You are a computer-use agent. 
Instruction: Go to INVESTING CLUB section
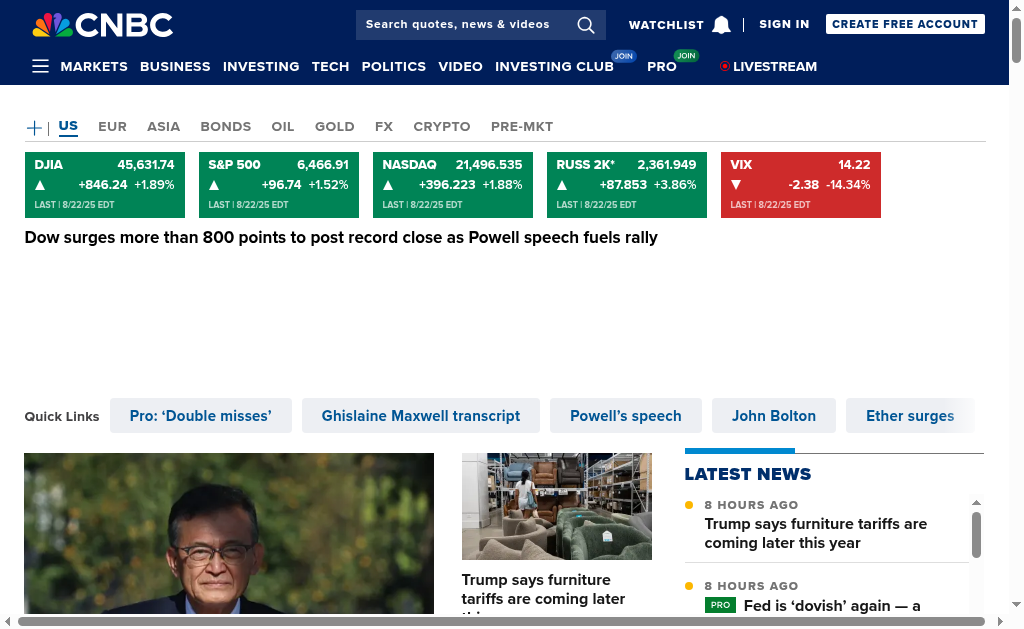[x=554, y=67]
